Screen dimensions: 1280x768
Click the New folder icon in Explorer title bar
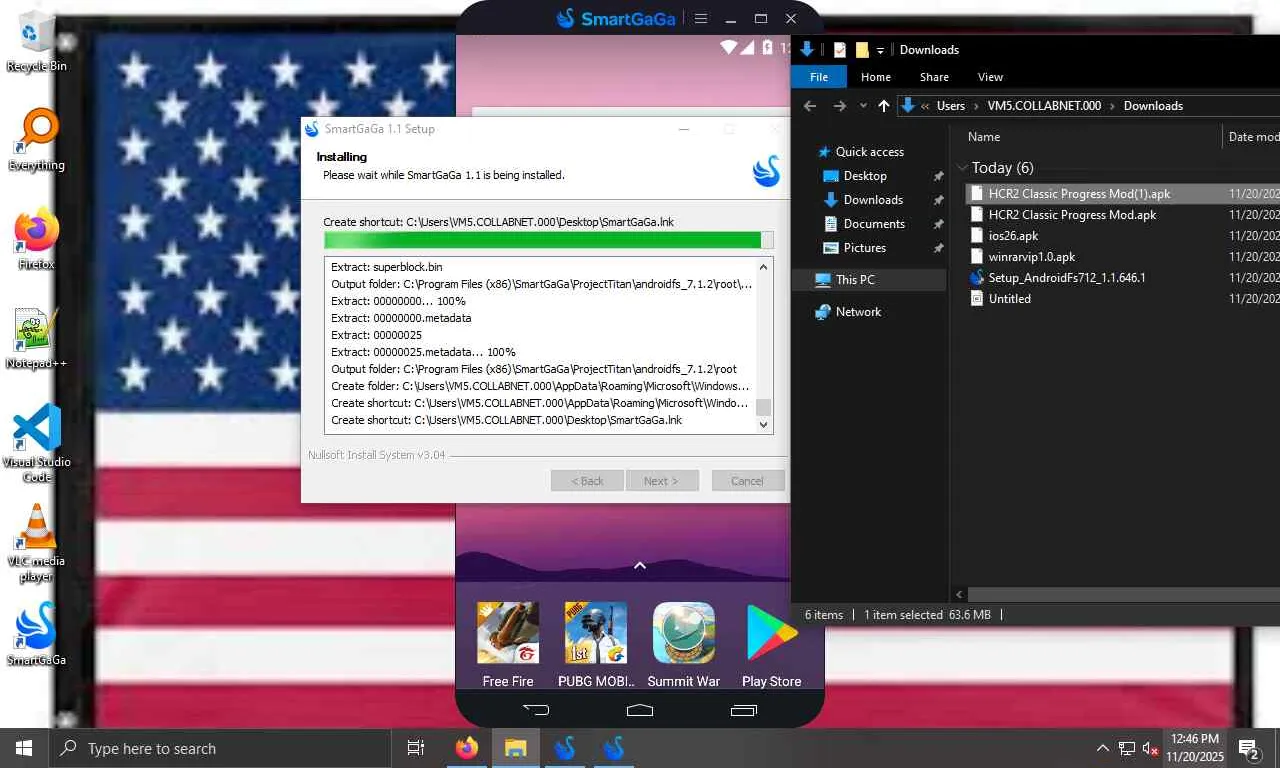point(861,50)
